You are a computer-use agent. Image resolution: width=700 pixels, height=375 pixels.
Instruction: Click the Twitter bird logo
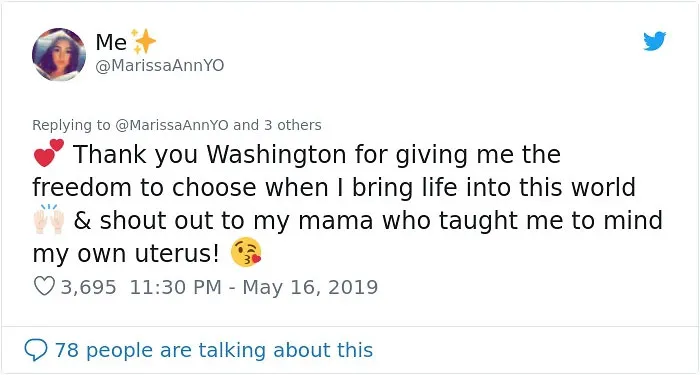654,41
